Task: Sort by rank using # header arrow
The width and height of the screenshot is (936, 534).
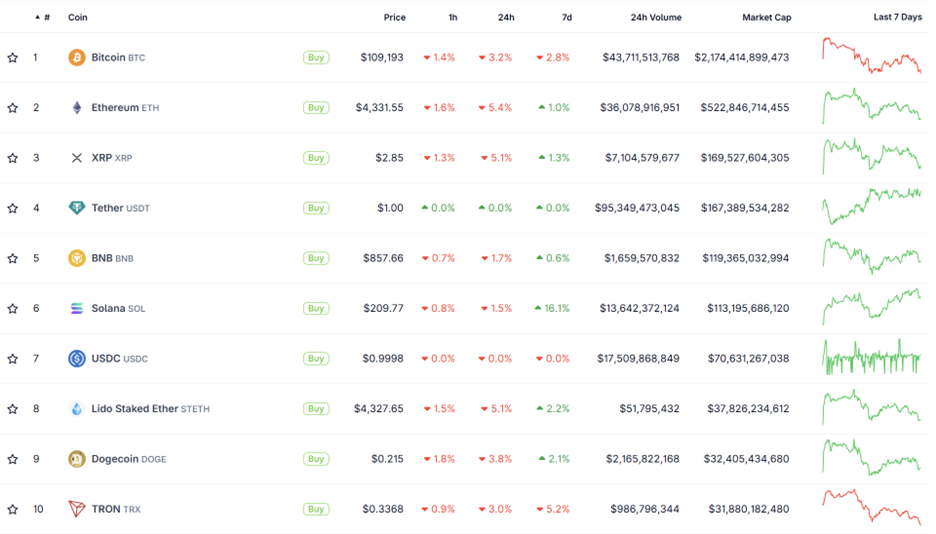Action: [x=42, y=17]
